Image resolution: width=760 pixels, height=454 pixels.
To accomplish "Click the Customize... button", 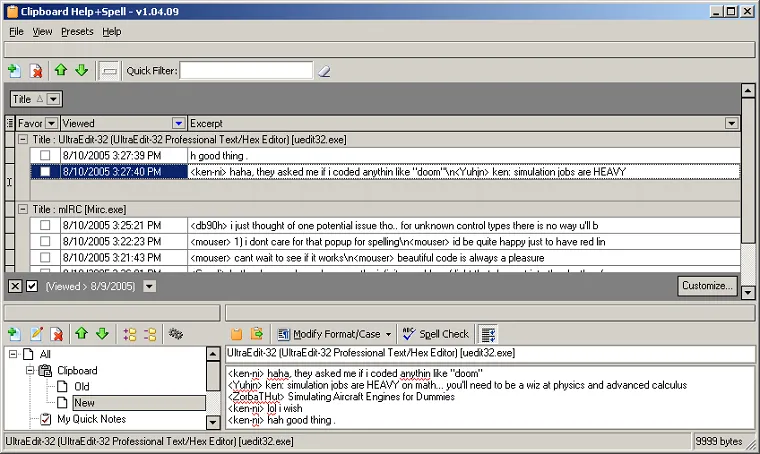I will [x=707, y=285].
